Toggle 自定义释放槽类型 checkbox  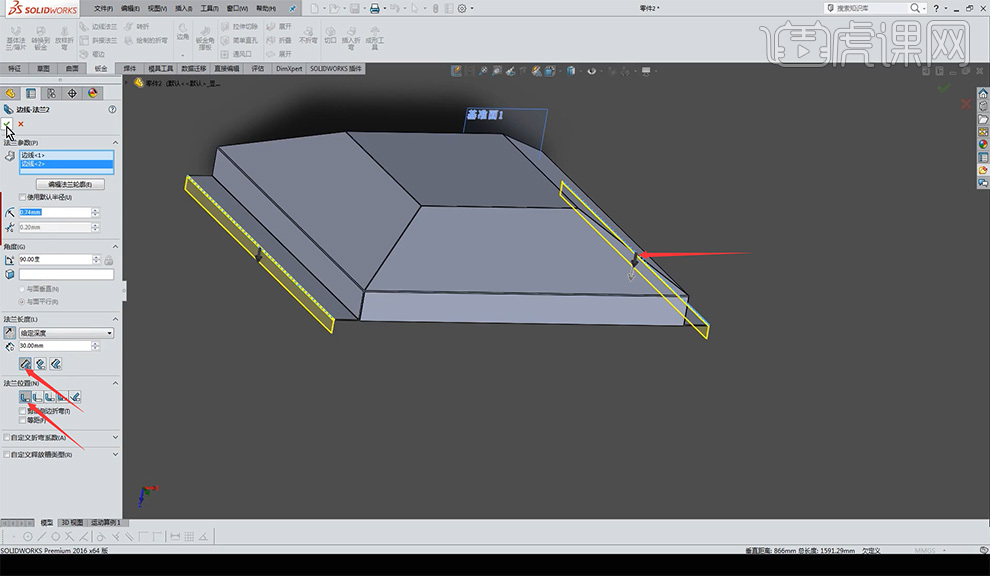[x=8, y=454]
